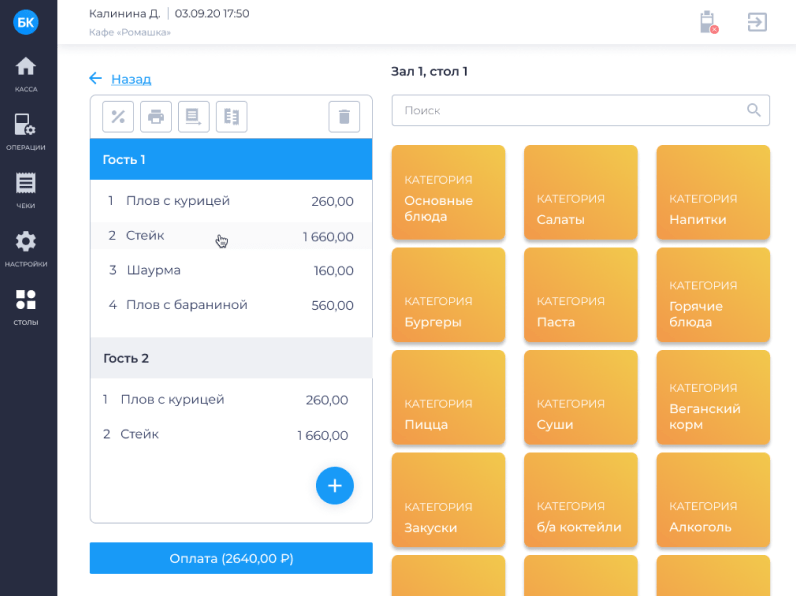Image resolution: width=796 pixels, height=596 pixels.
Task: Open the Суши category tile
Action: tap(581, 398)
